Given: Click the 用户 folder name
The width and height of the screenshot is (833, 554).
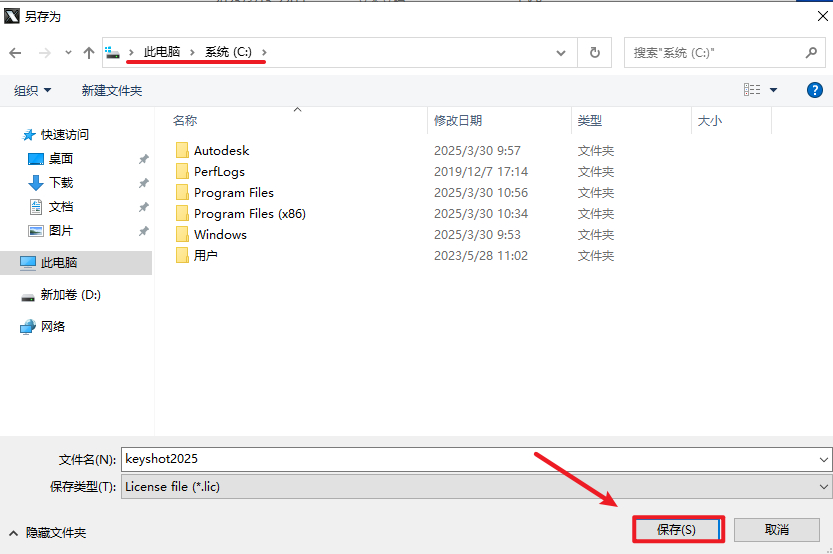Looking at the screenshot, I should [206, 255].
